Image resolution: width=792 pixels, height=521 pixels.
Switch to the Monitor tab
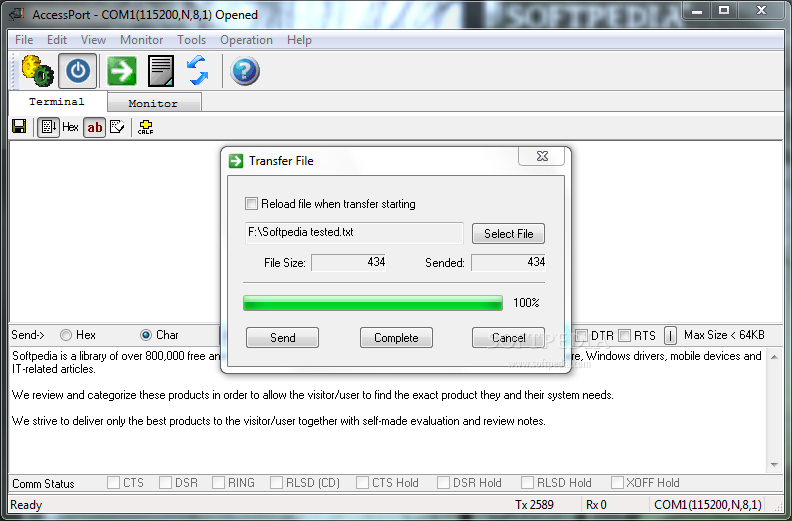click(x=153, y=103)
